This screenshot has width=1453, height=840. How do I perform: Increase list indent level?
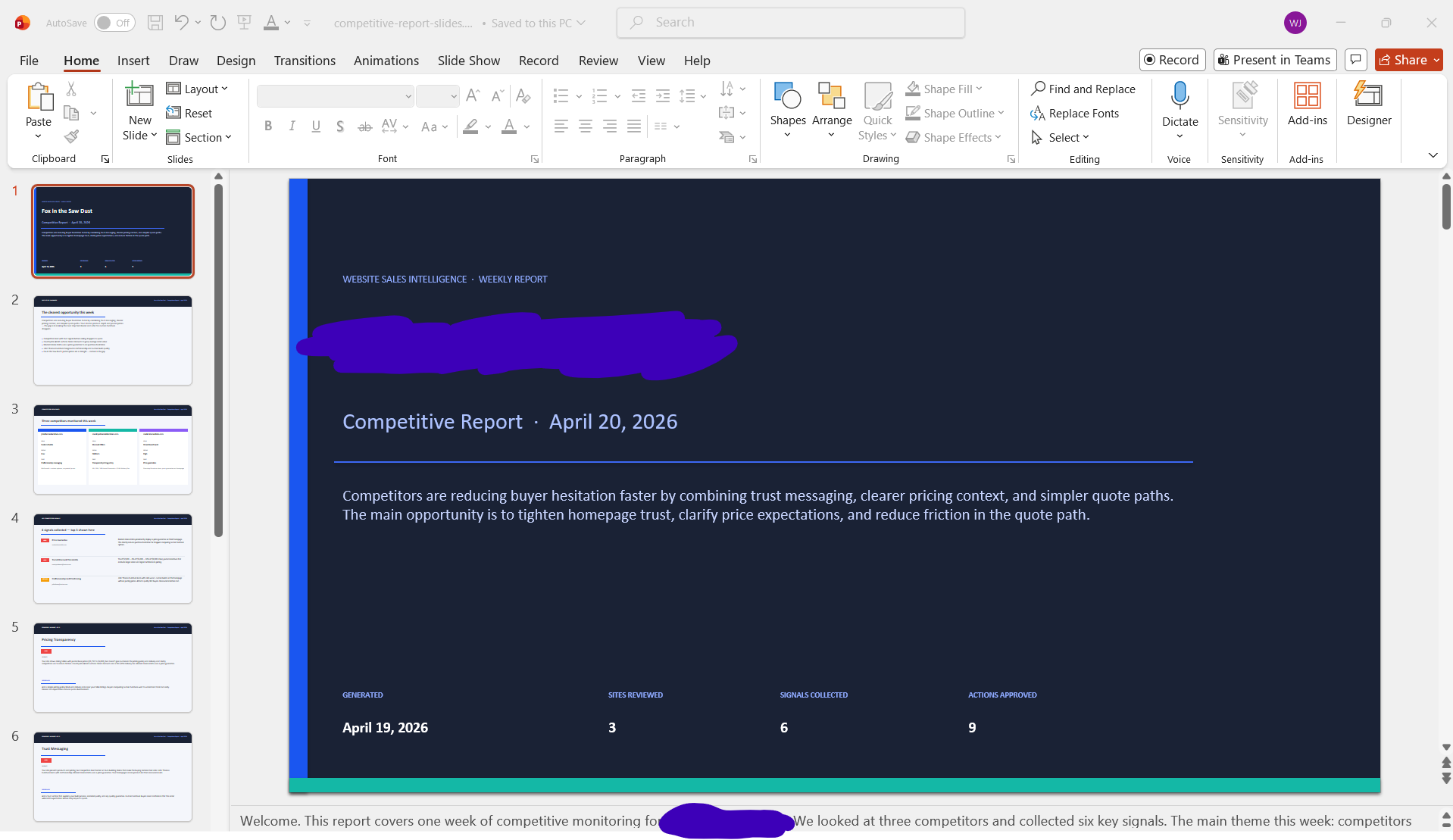point(663,95)
